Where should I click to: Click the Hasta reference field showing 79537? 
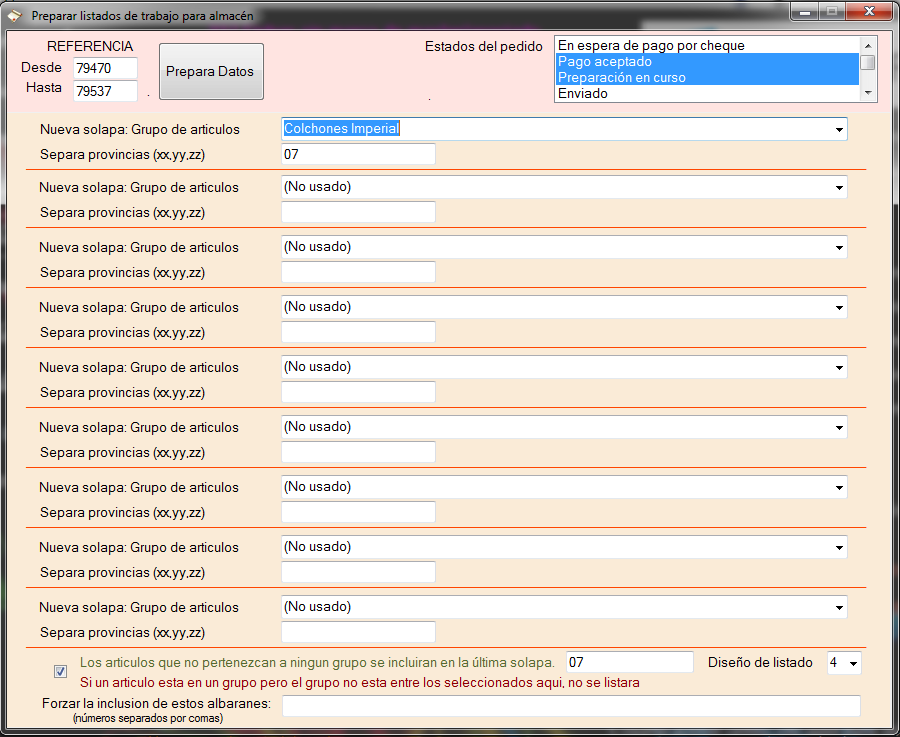pos(106,91)
